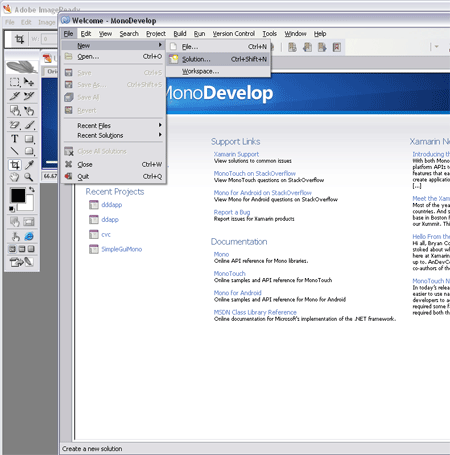This screenshot has height=455, width=450.
Task: Follow the Report a Bug link
Action: click(232, 212)
